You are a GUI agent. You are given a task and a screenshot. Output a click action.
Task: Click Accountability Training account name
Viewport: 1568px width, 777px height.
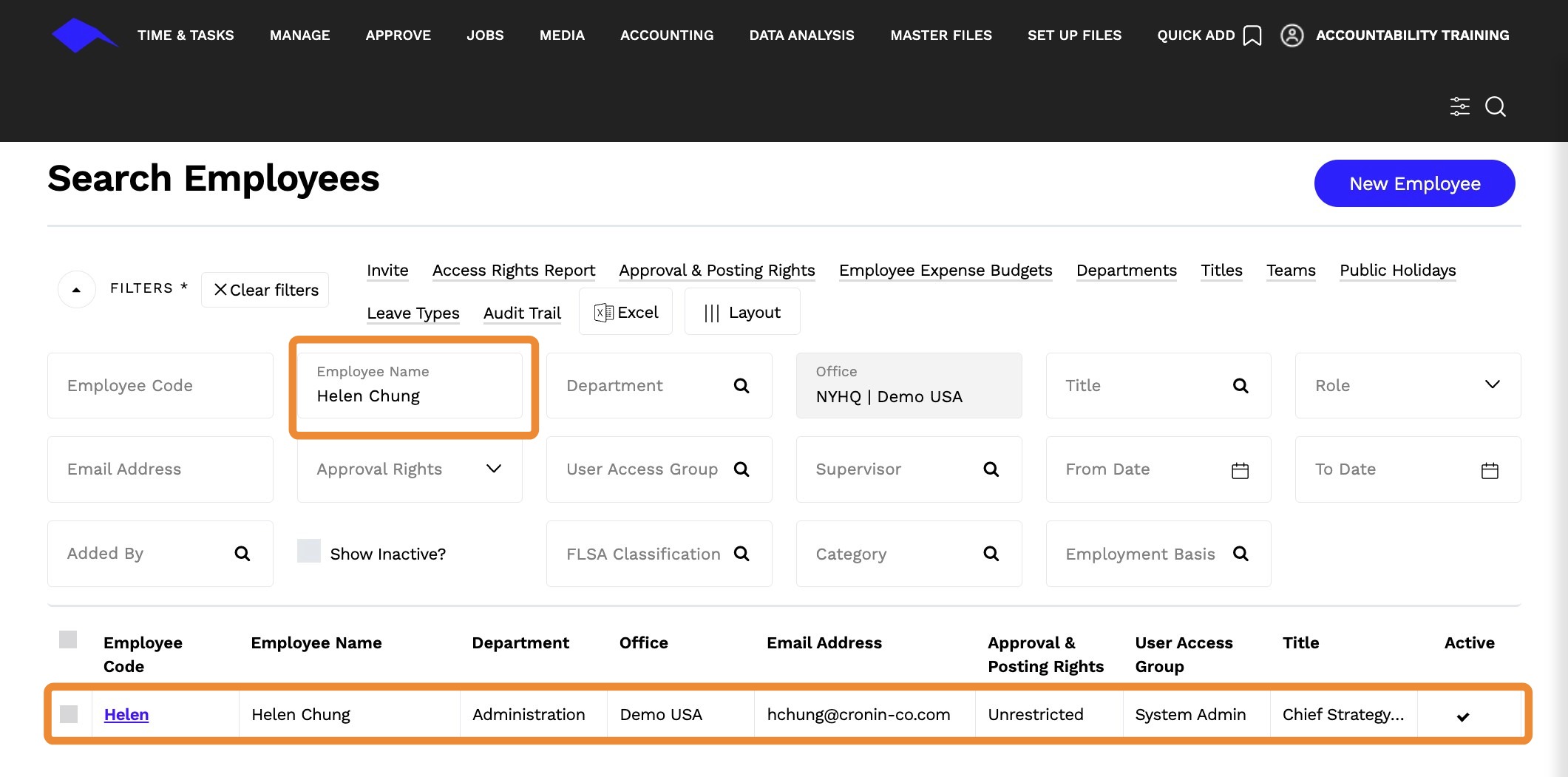pos(1412,35)
